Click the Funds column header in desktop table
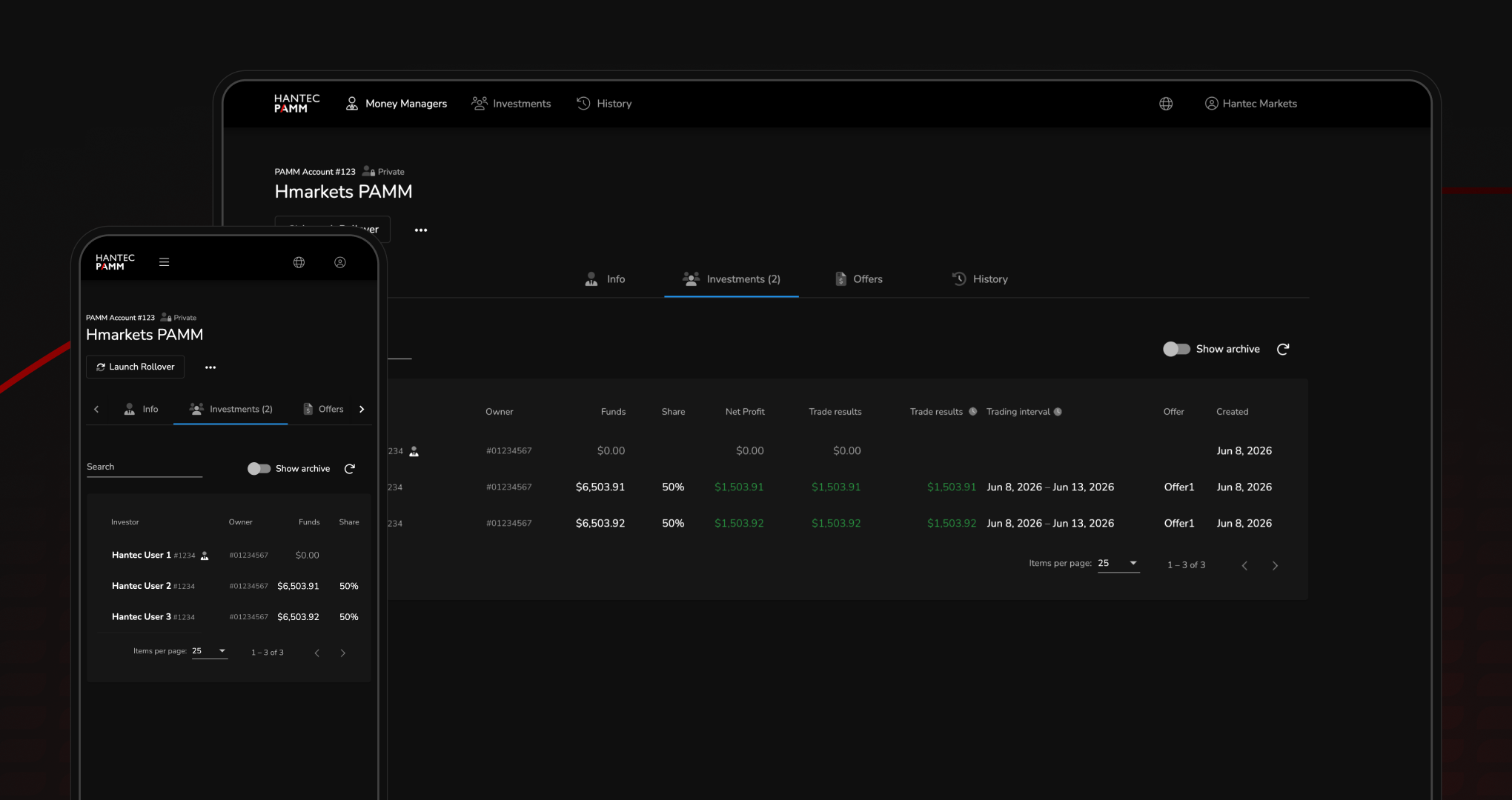The width and height of the screenshot is (1512, 800). (613, 412)
